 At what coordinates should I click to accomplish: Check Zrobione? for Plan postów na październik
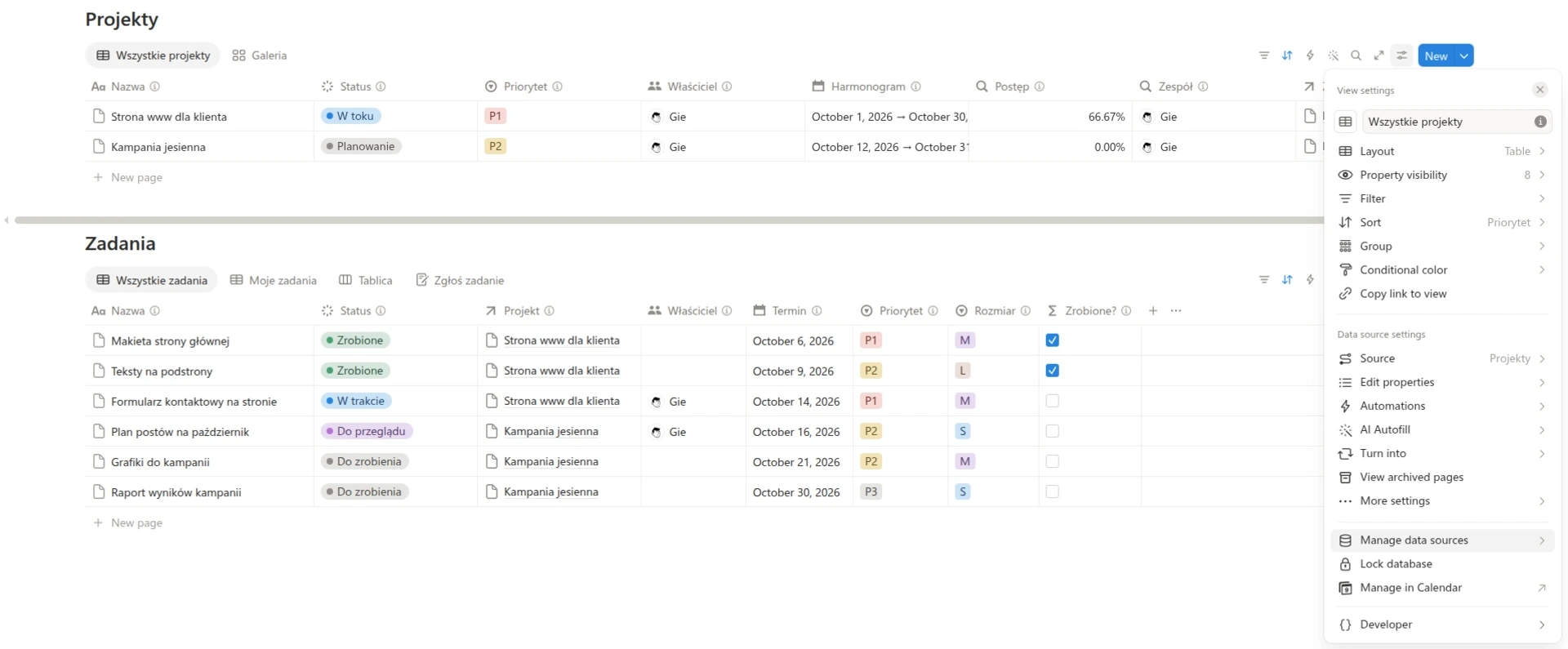tap(1053, 431)
